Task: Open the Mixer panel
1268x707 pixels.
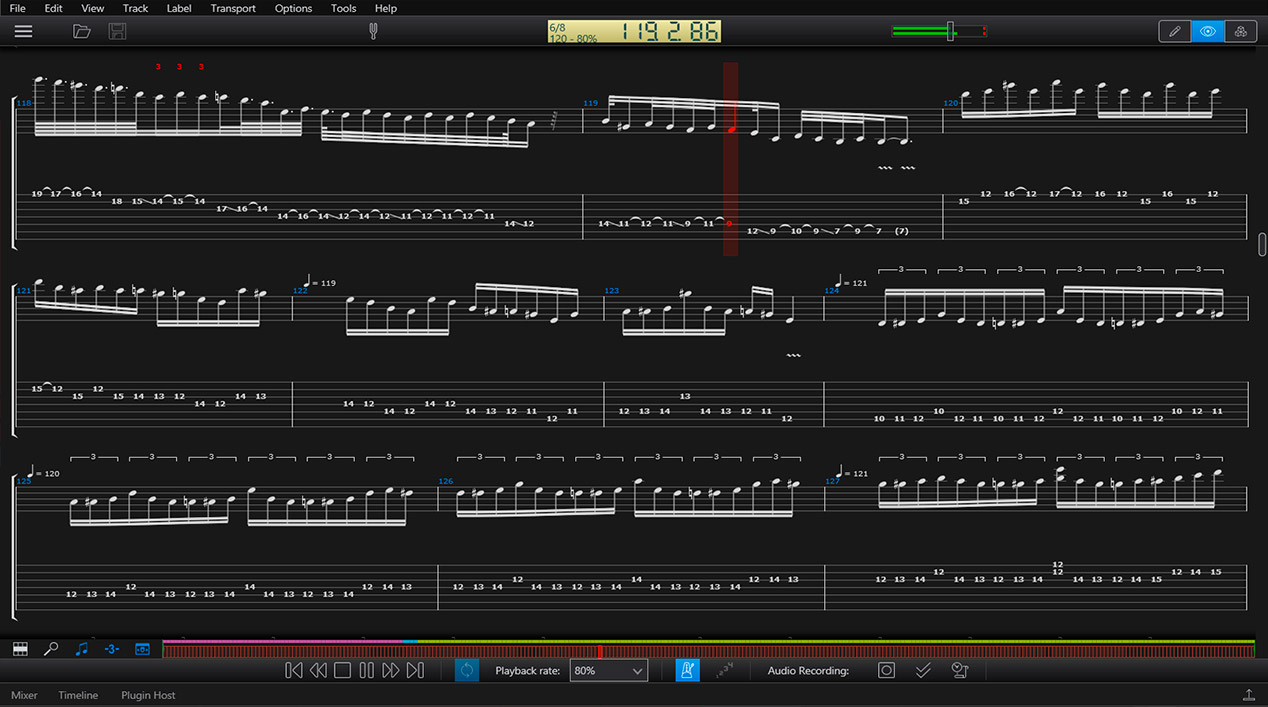Action: coord(24,695)
